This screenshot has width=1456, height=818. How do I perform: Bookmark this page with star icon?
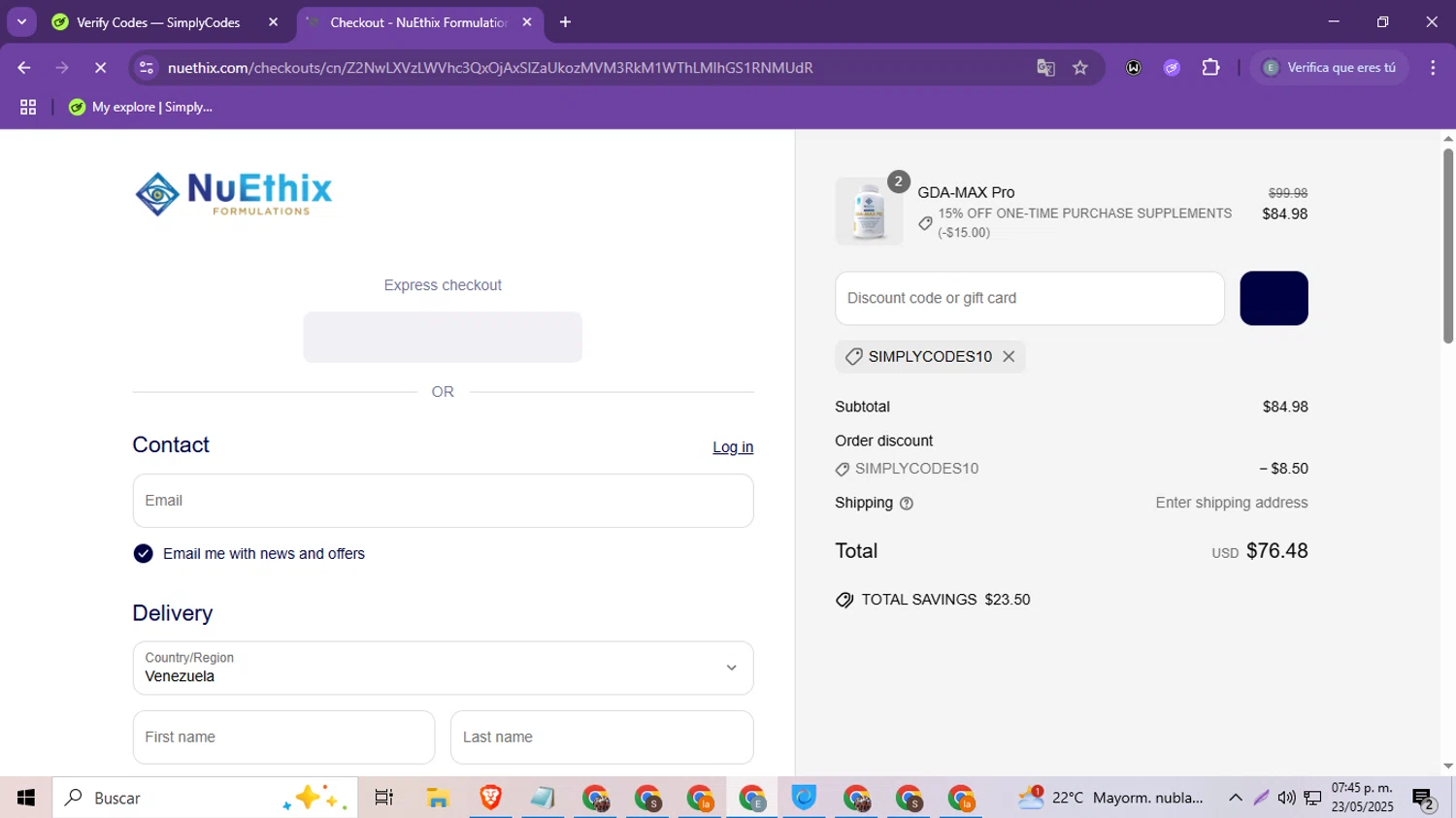1080,68
